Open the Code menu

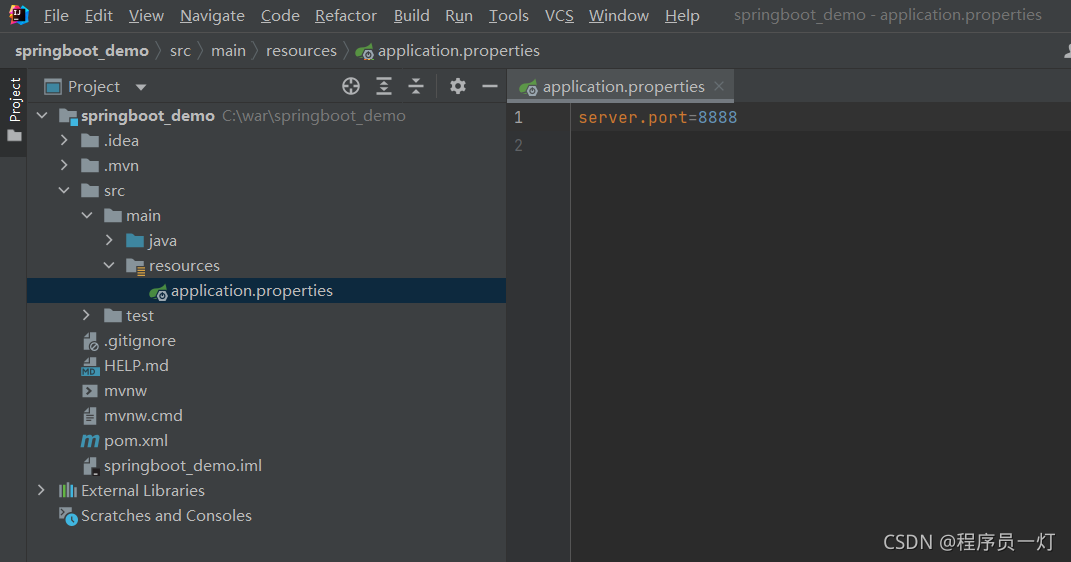pyautogui.click(x=280, y=15)
